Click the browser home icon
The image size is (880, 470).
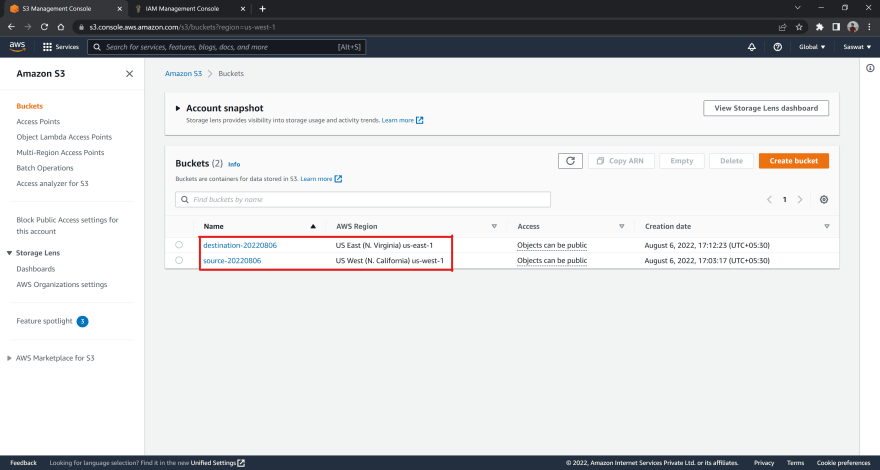pos(61,27)
